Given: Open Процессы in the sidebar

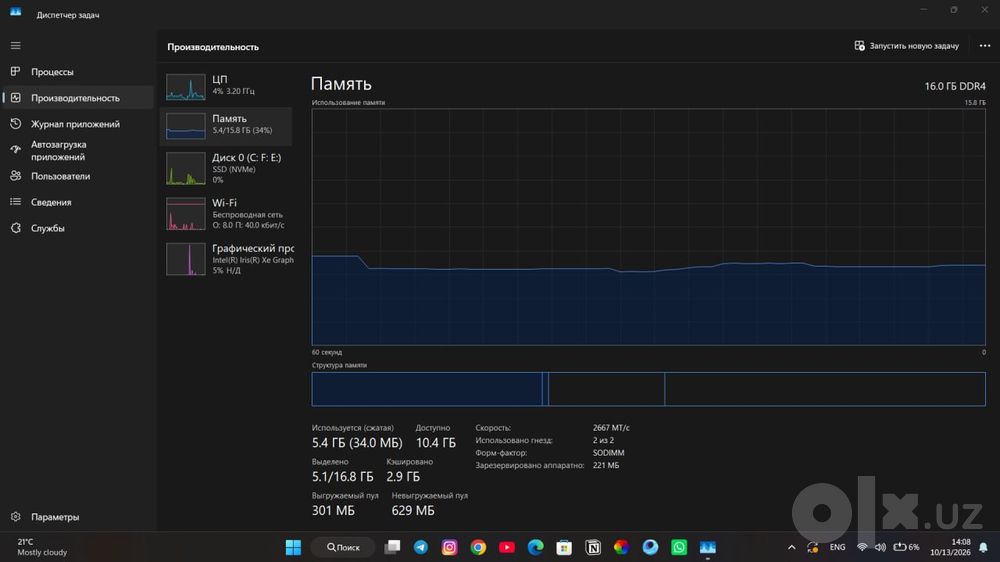Looking at the screenshot, I should 78,71.
